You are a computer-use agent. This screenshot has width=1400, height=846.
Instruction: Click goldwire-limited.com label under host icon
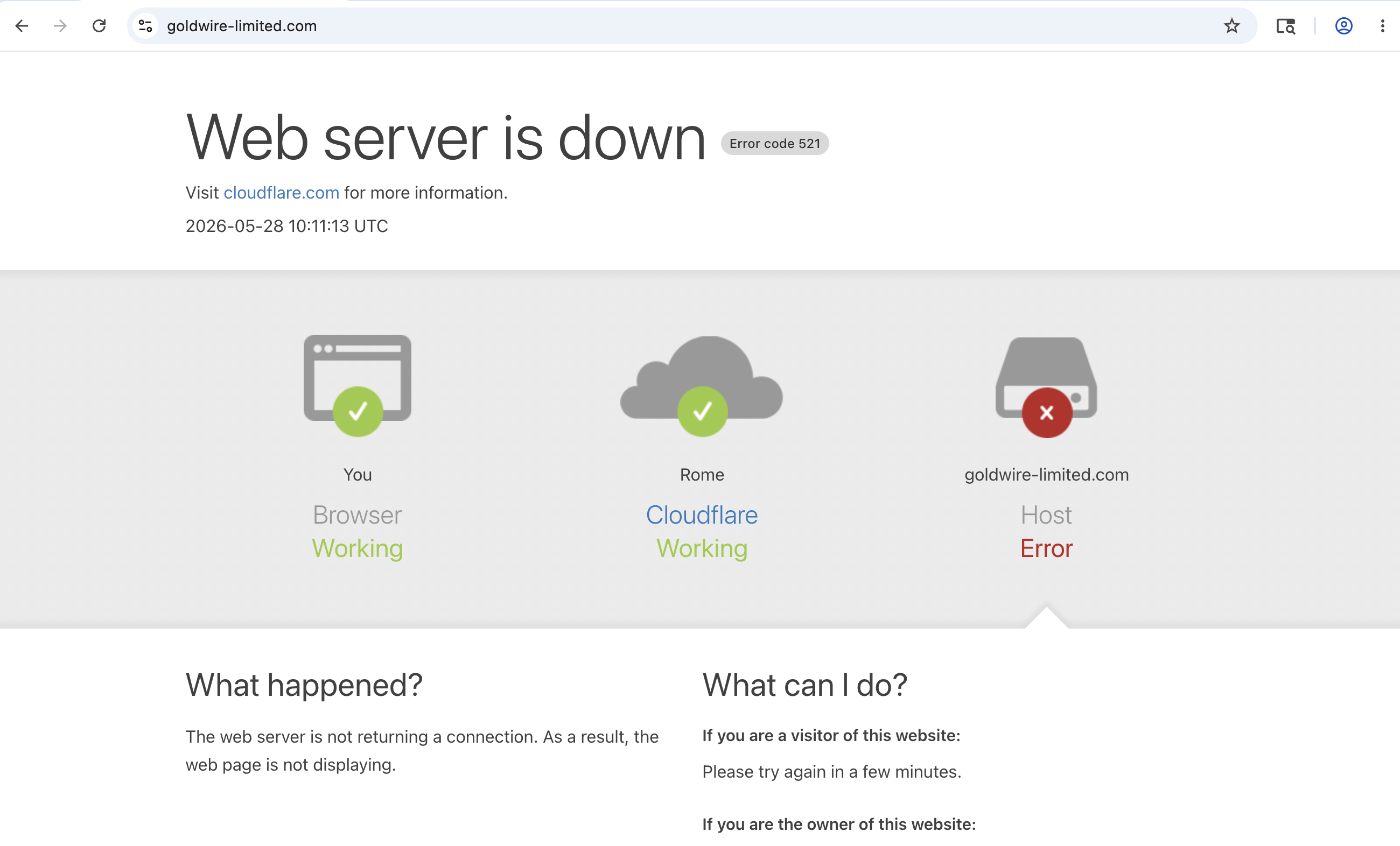tap(1047, 475)
